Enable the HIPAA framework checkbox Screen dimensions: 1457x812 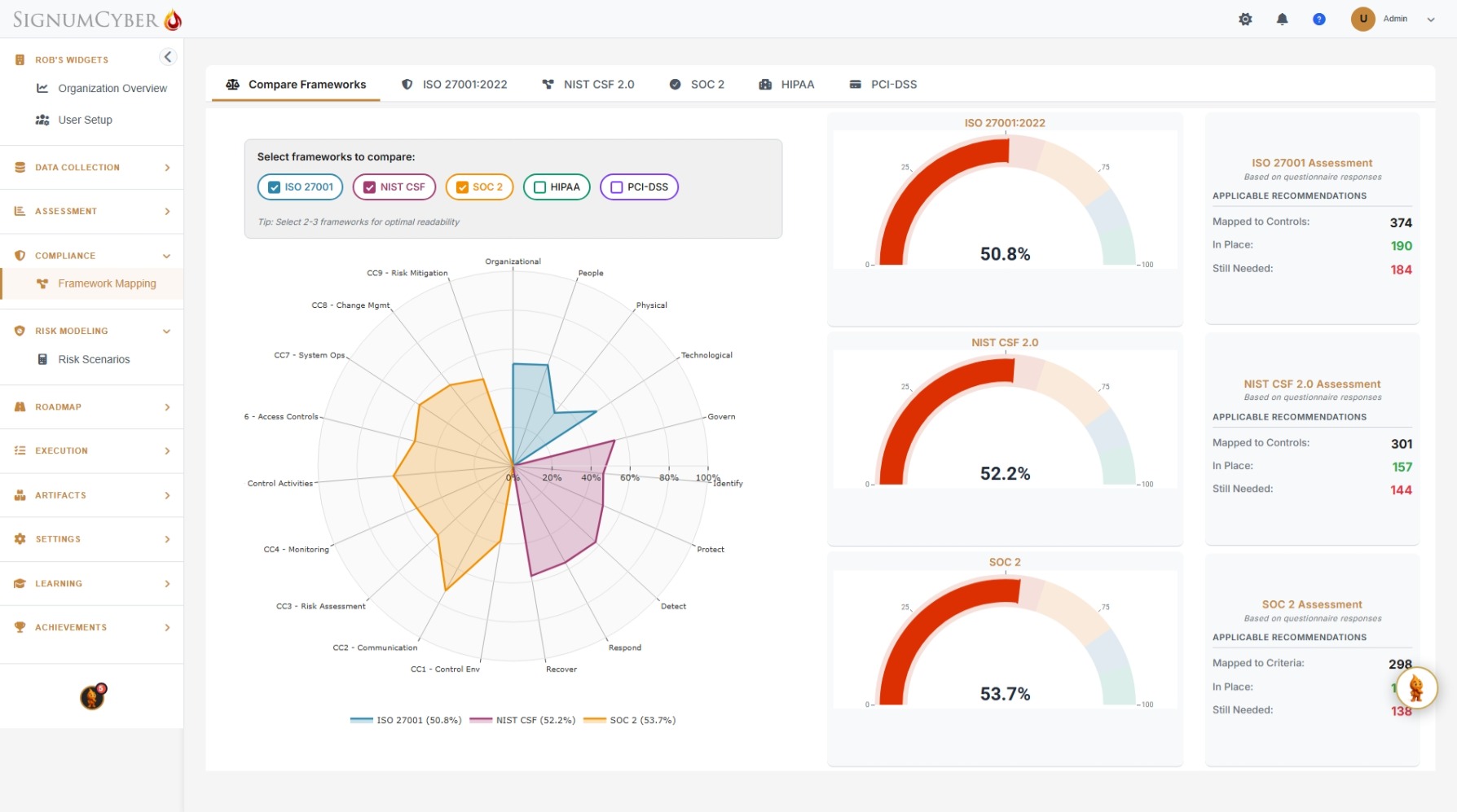point(539,187)
